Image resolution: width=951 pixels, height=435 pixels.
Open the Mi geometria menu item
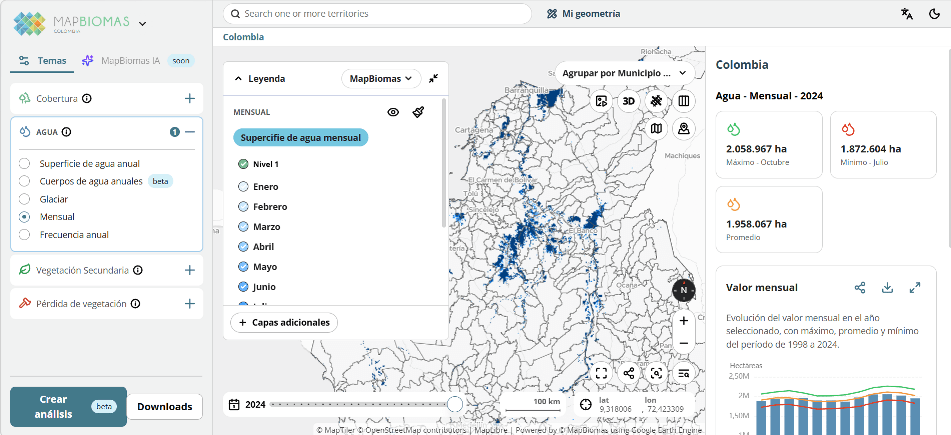[584, 14]
